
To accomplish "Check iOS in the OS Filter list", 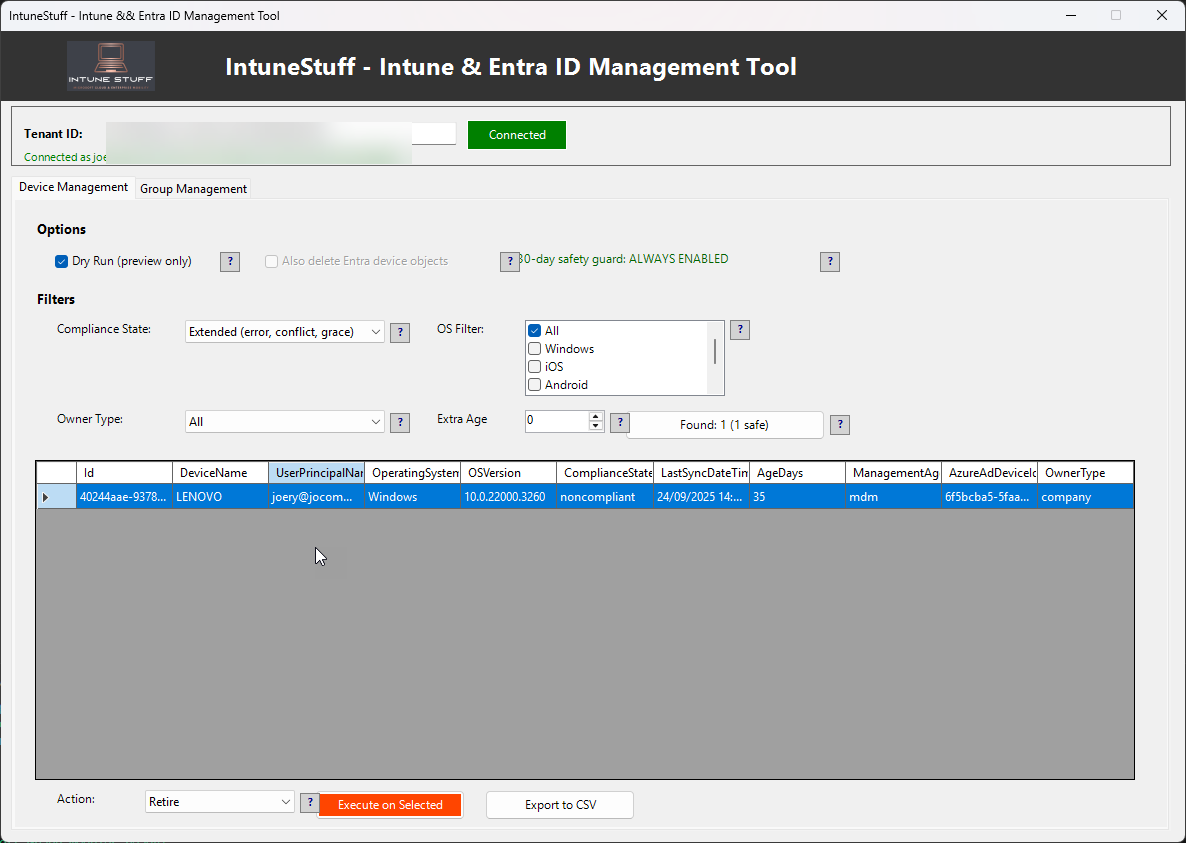I will click(534, 366).
